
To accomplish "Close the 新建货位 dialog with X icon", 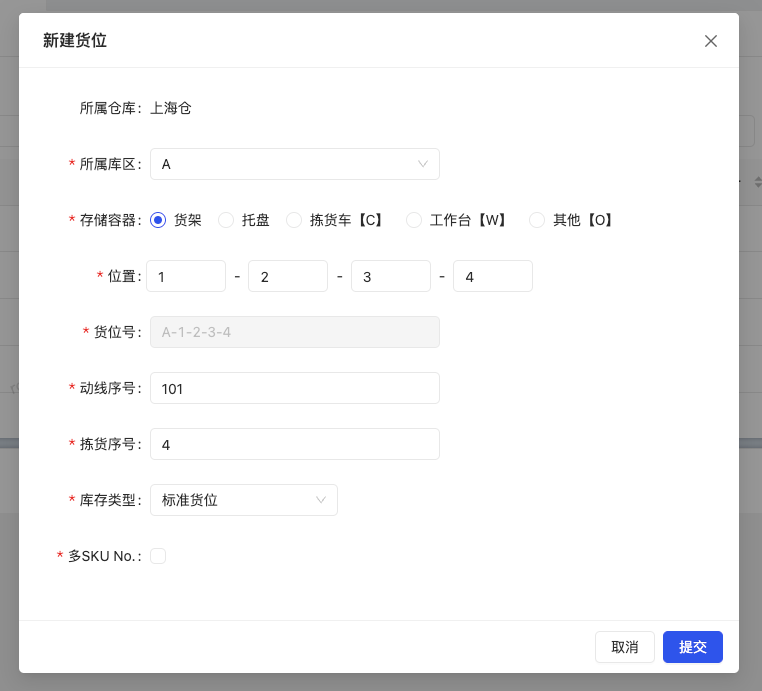I will click(711, 41).
